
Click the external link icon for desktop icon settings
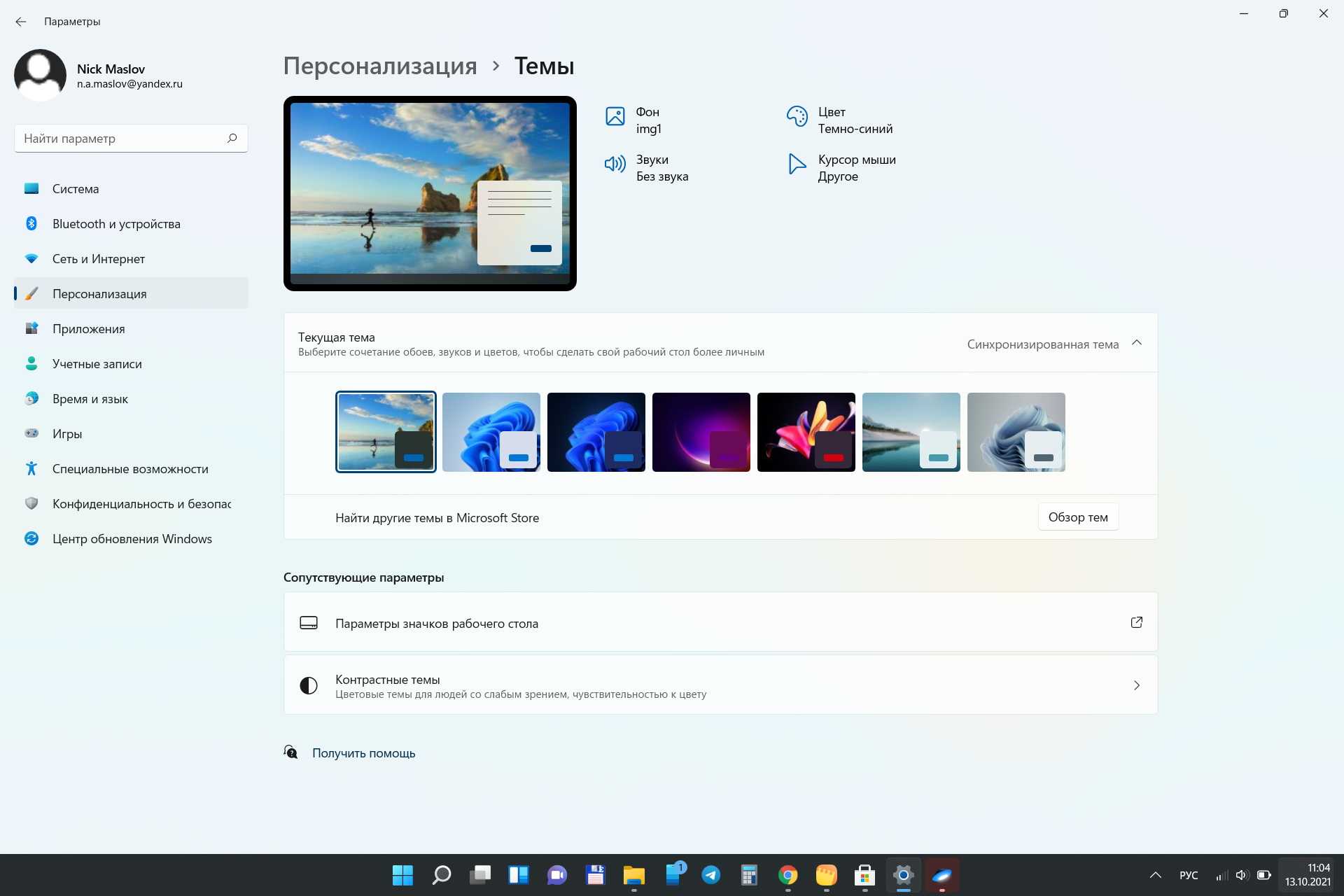pos(1136,622)
